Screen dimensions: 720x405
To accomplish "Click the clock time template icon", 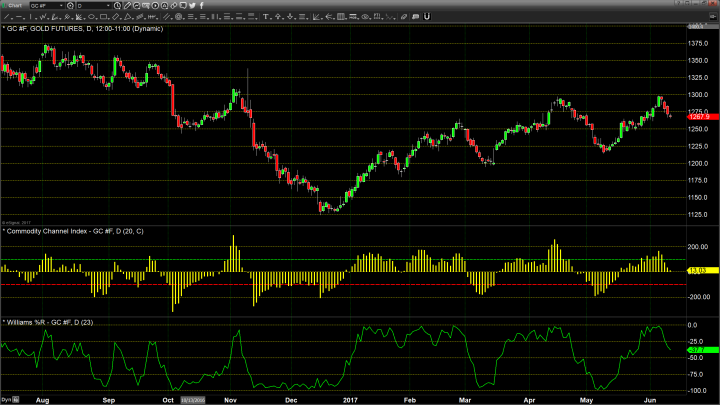I will click(x=117, y=6).
